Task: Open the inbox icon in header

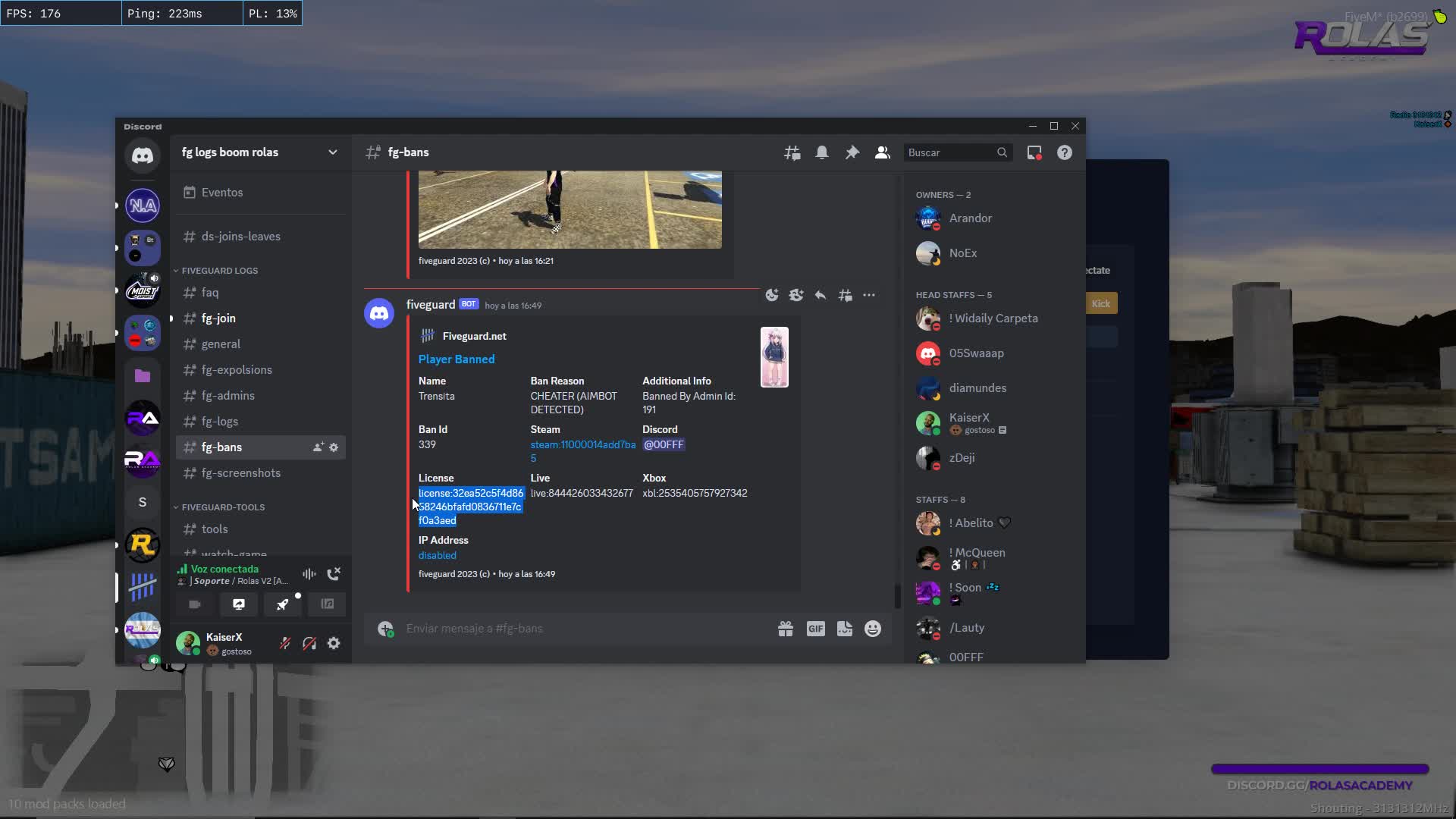Action: [1034, 152]
